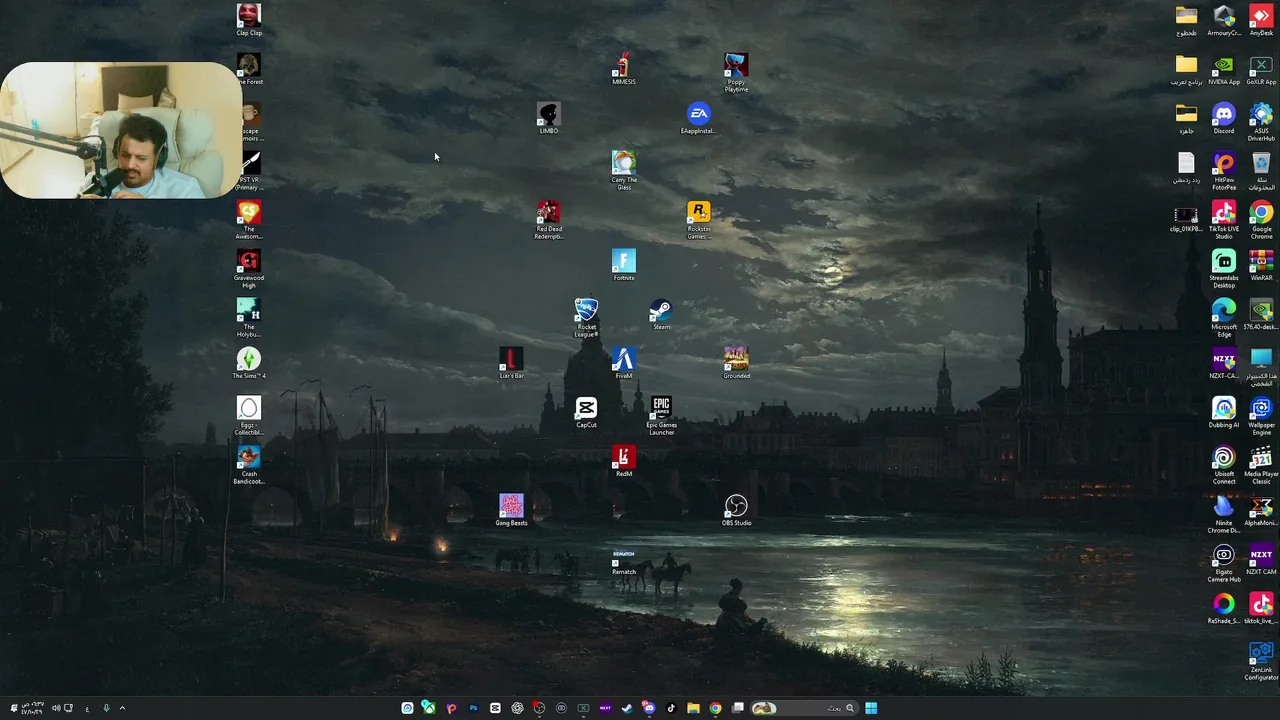The height and width of the screenshot is (720, 1280).
Task: Open Media Player Classic icon
Action: 1261,464
